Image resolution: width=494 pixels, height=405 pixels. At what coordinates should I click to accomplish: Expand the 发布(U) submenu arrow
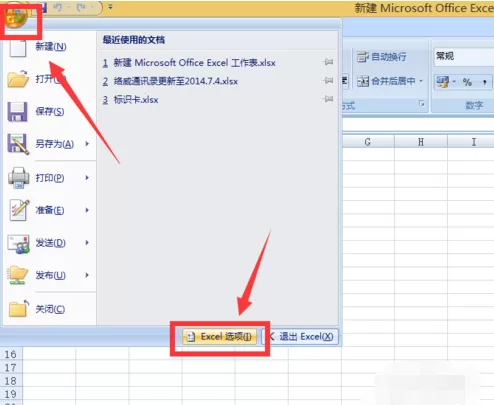click(x=87, y=275)
